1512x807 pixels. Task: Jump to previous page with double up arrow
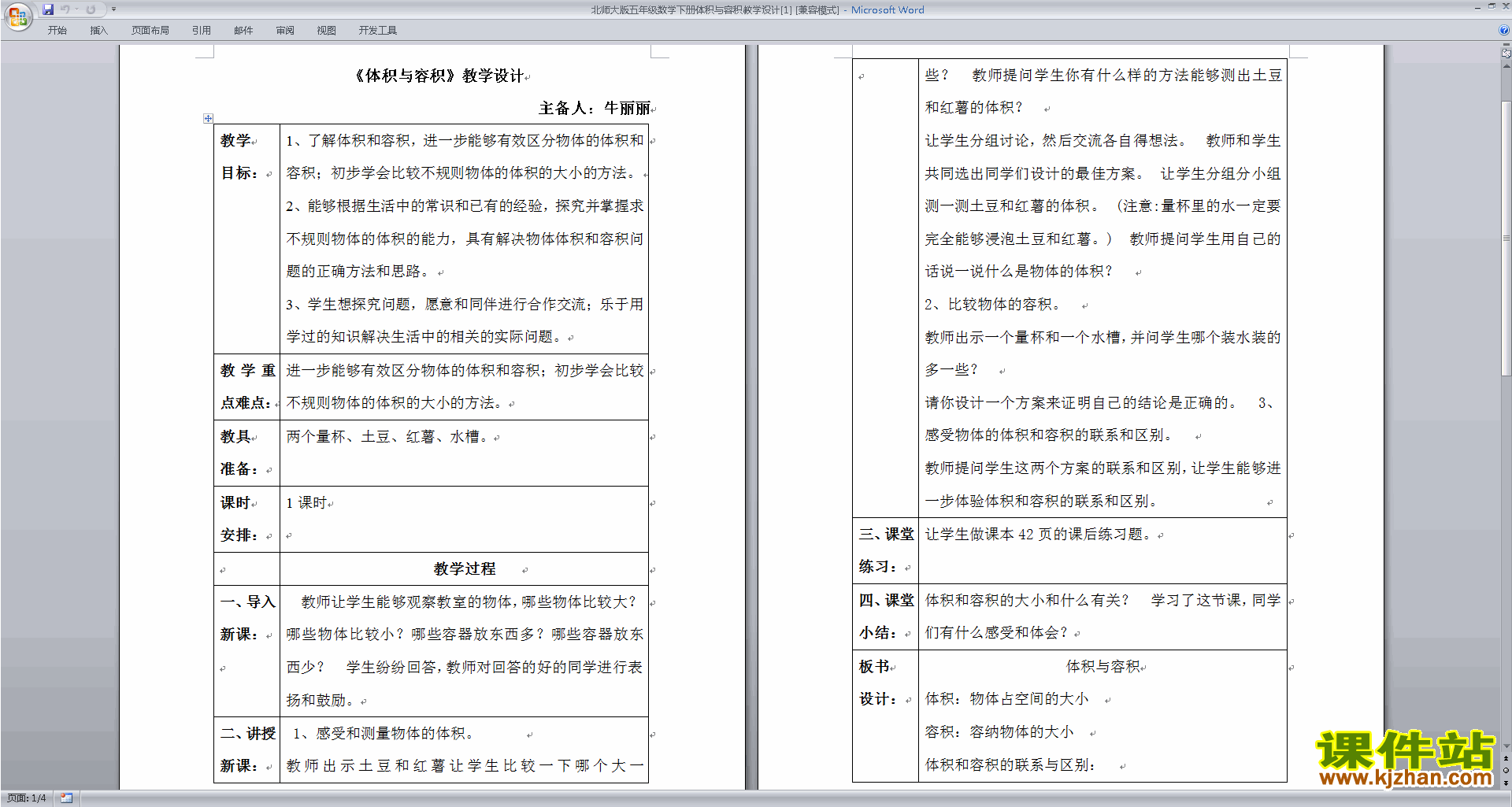click(x=1506, y=758)
